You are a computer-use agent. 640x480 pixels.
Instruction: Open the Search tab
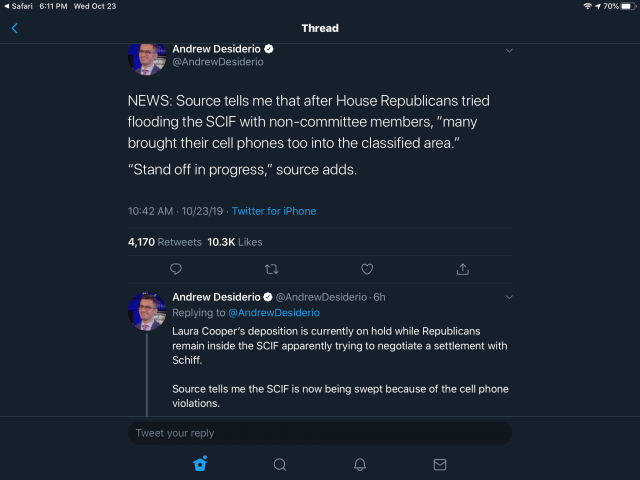pyautogui.click(x=280, y=464)
